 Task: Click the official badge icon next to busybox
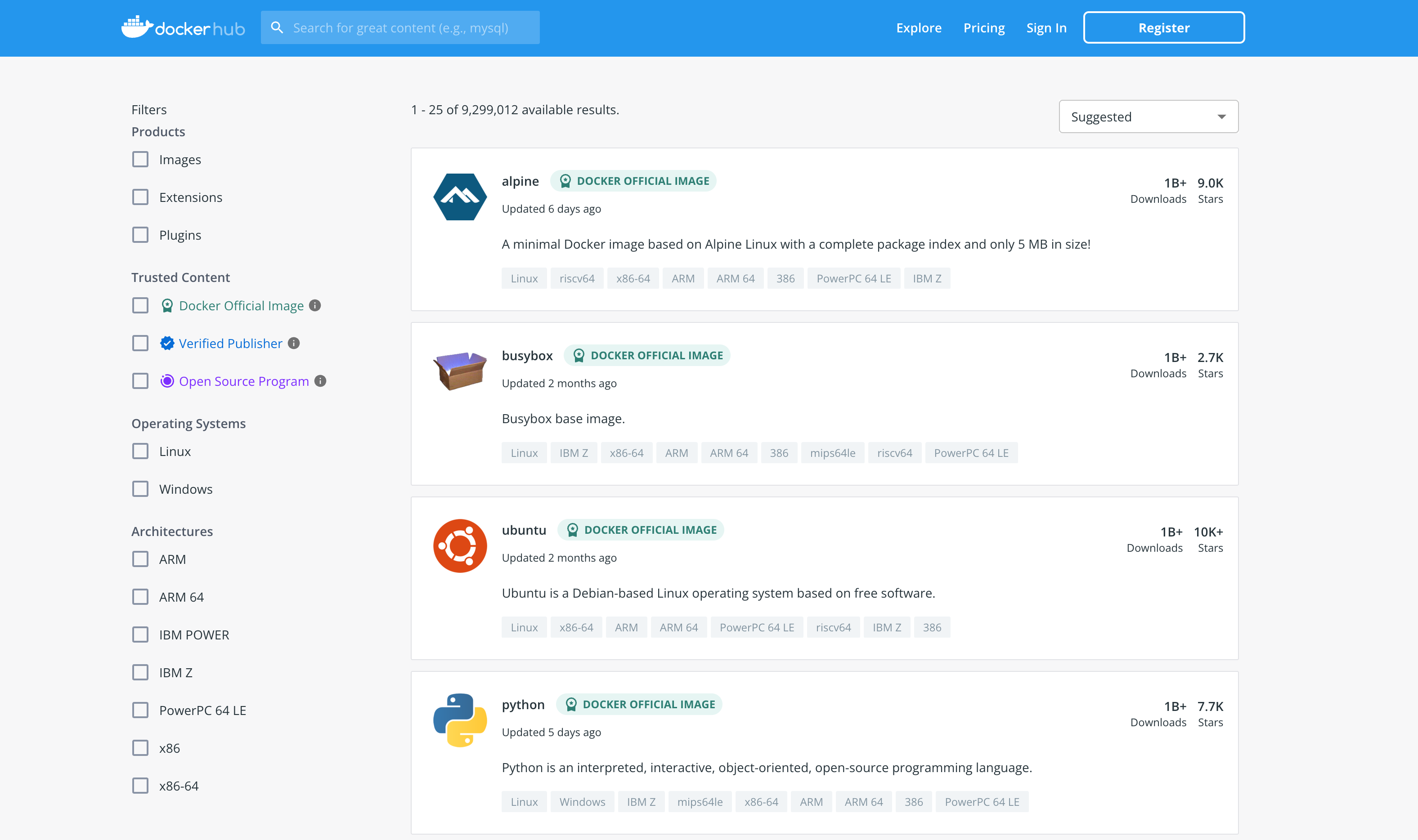coord(579,356)
